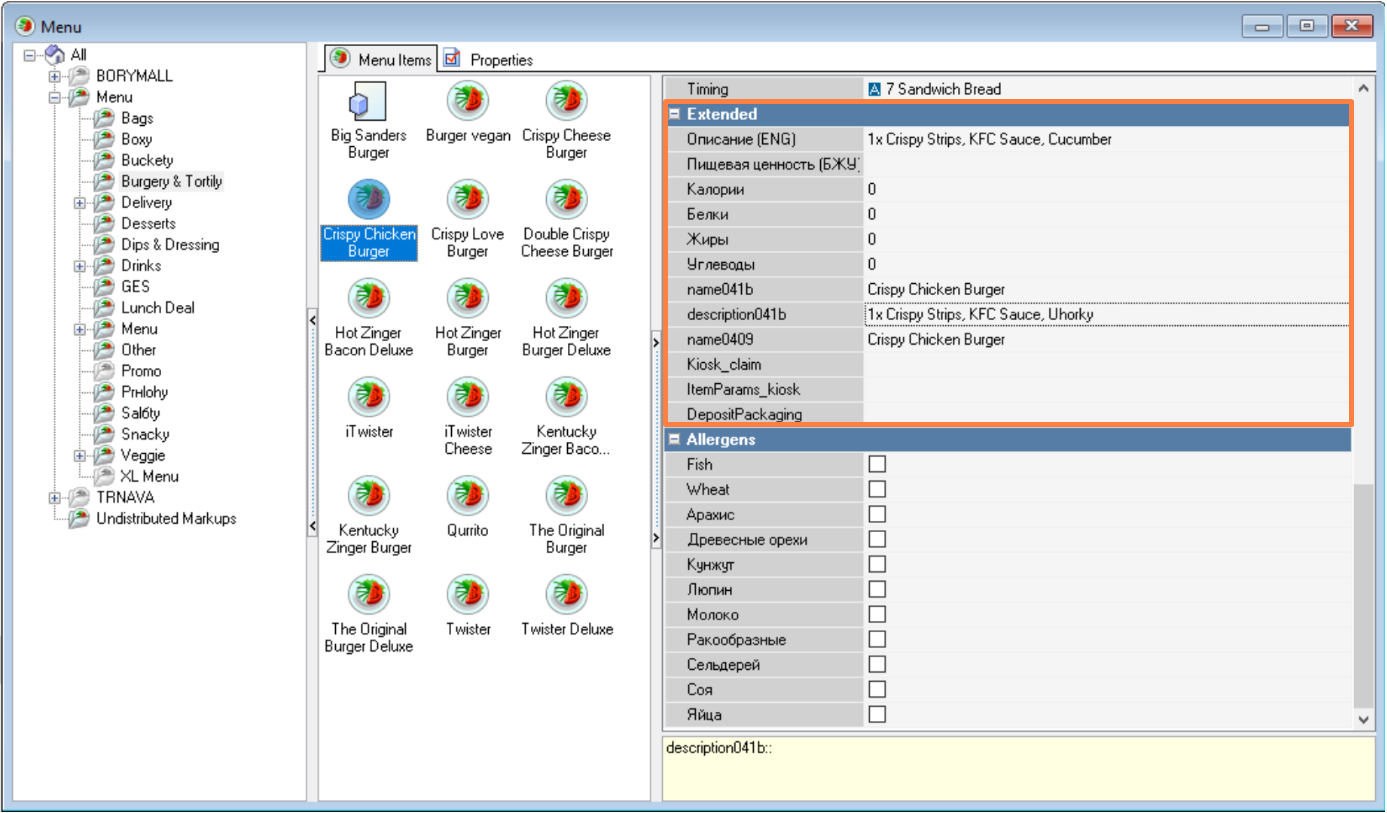Collapse the top-level Menu tree node
The width and height of the screenshot is (1387, 813).
point(54,97)
